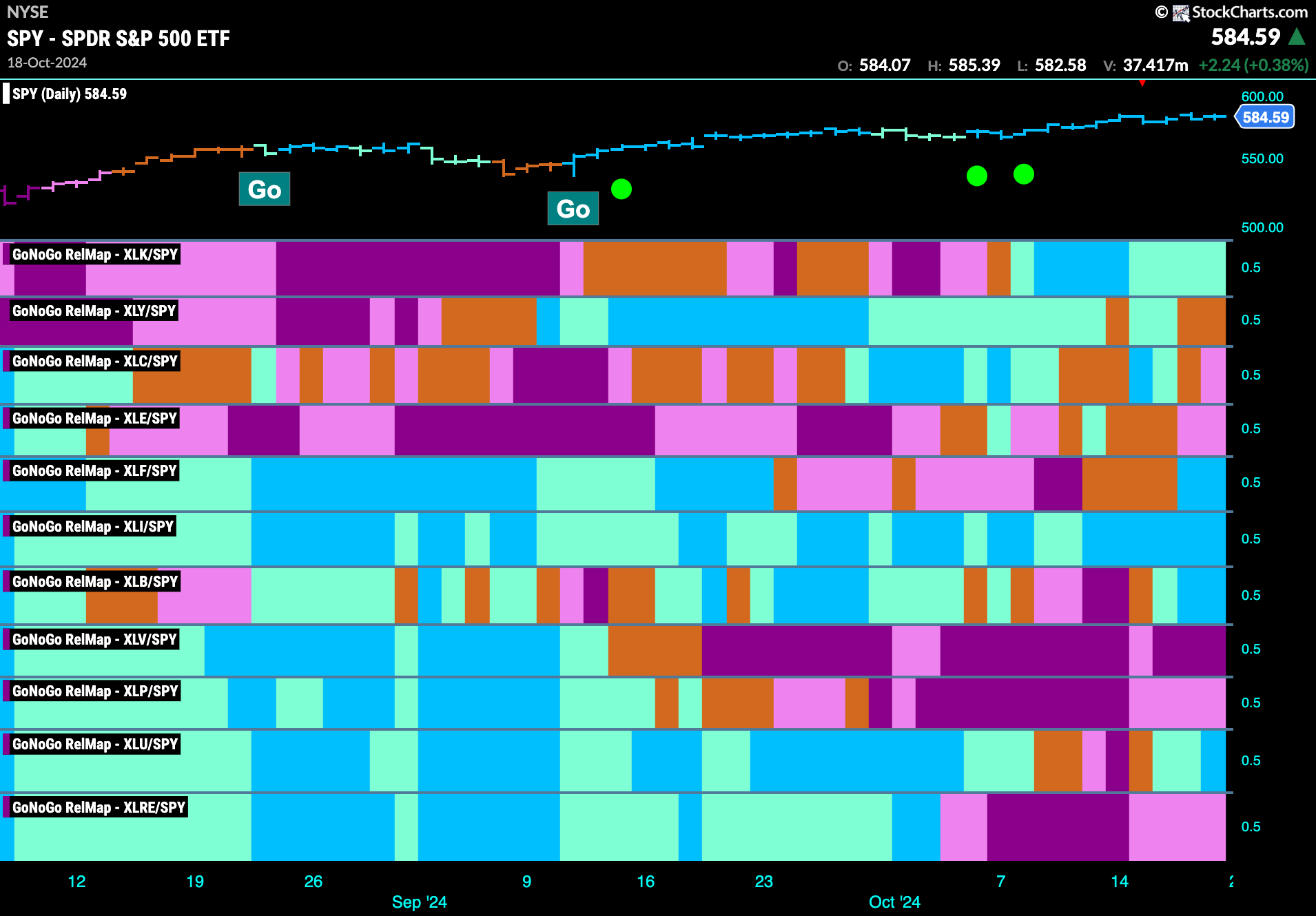Click the date tick 7 on time axis

[x=1001, y=882]
